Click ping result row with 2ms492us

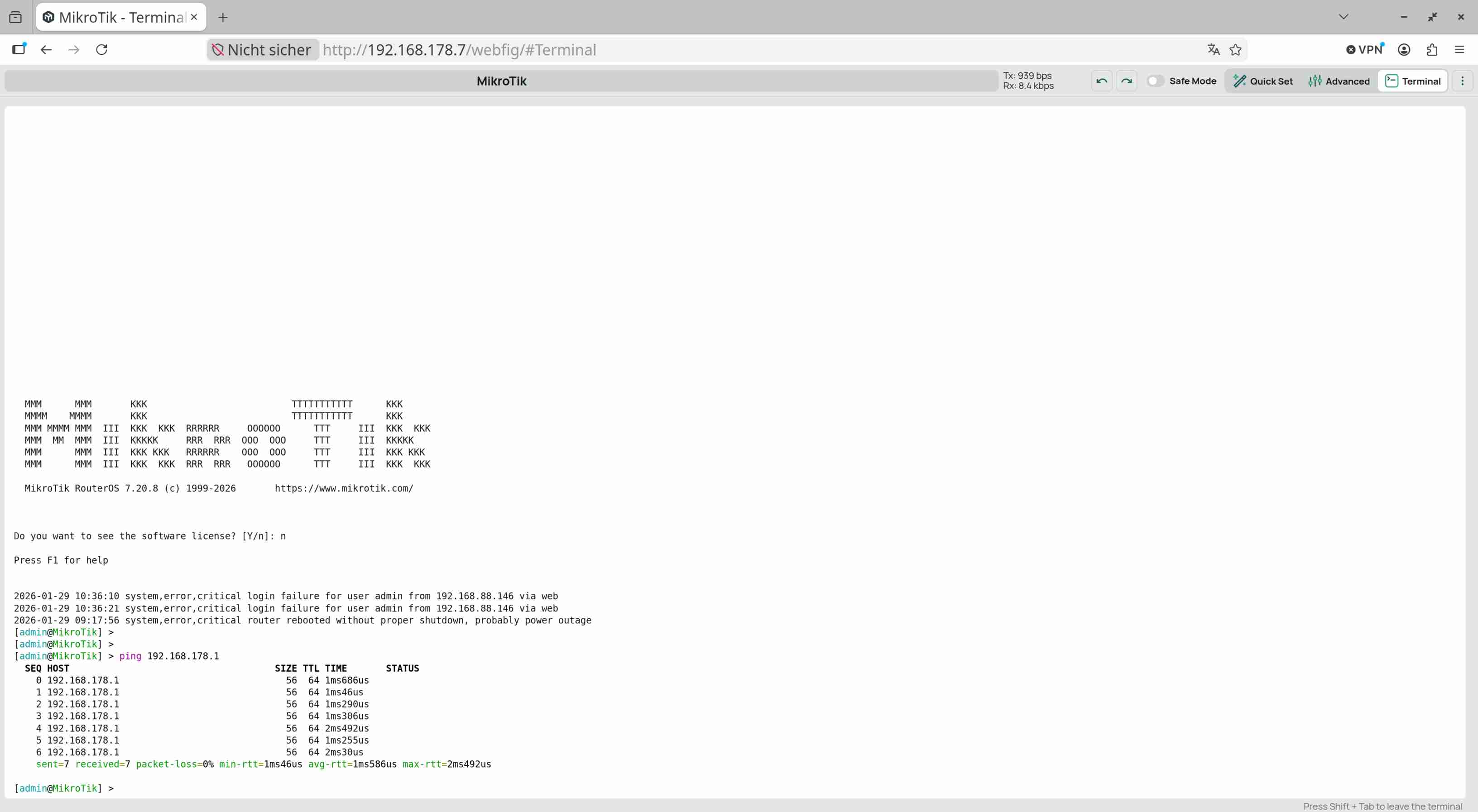tap(202, 729)
